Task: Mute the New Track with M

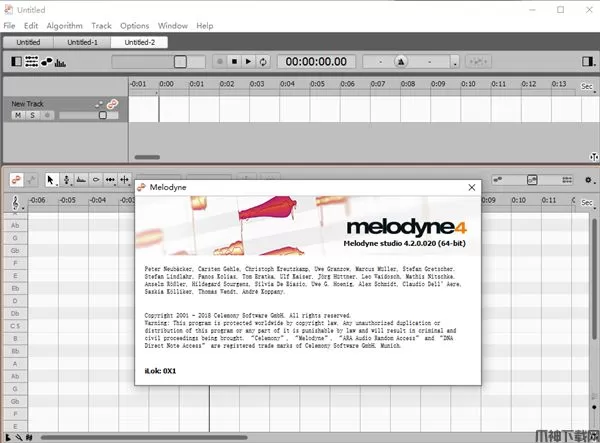Action: (18, 115)
